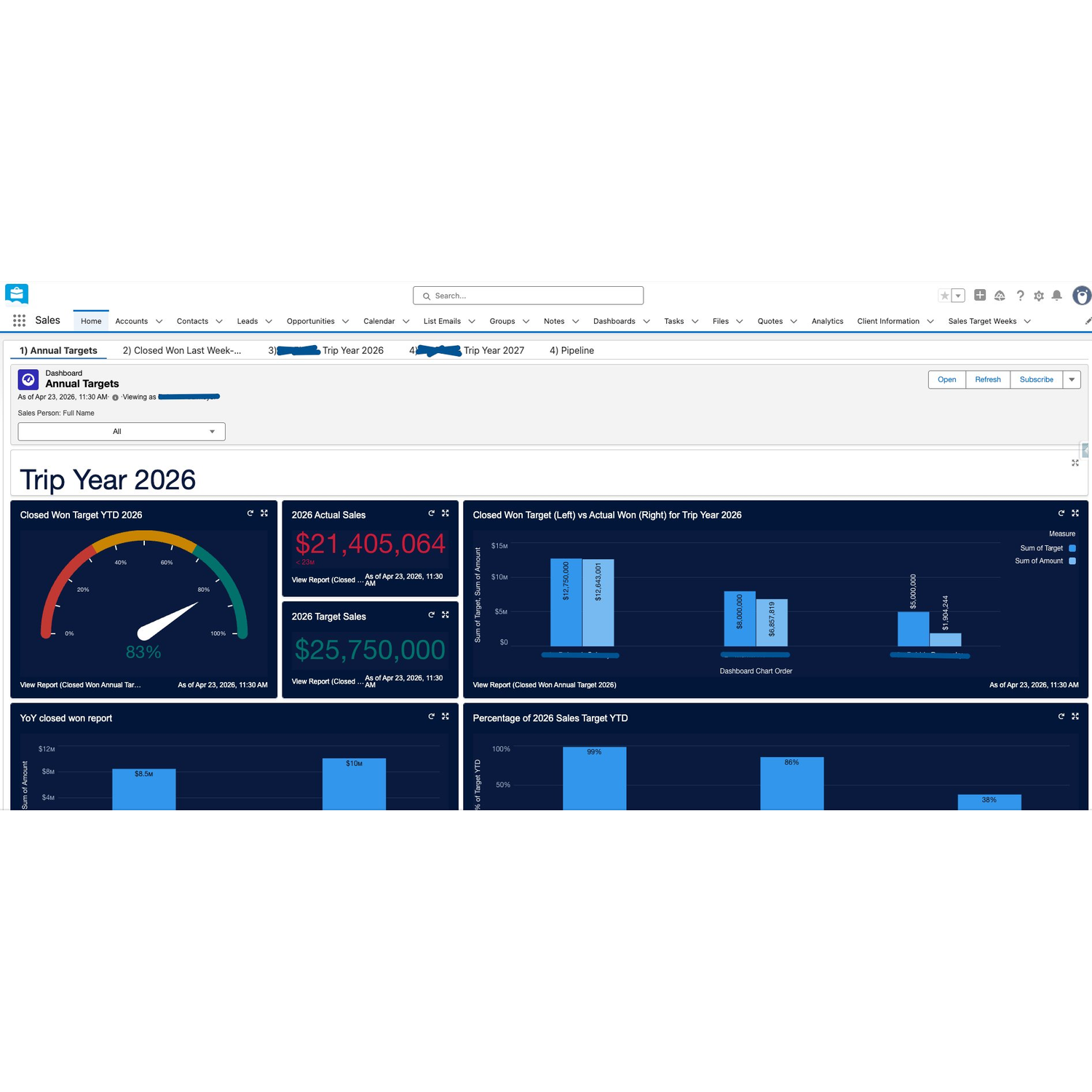The width and height of the screenshot is (1092, 1092).
Task: Open View Report link under the gauge
Action: point(80,685)
